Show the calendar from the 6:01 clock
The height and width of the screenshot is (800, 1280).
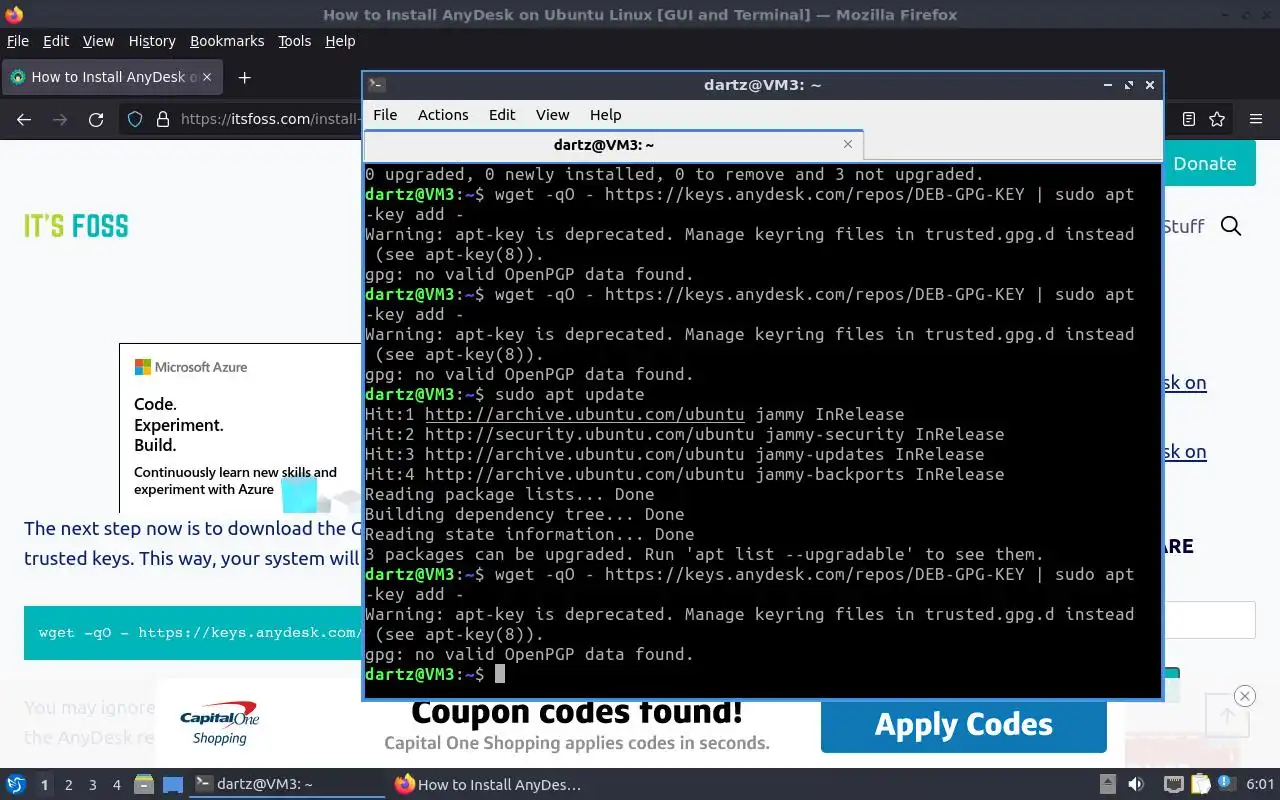pyautogui.click(x=1260, y=784)
